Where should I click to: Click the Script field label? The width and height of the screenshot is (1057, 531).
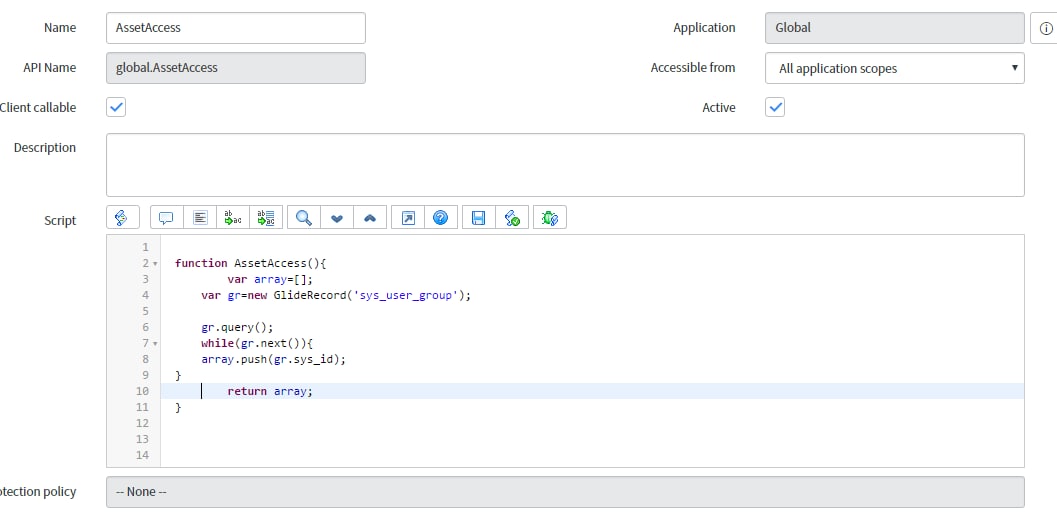click(x=60, y=221)
